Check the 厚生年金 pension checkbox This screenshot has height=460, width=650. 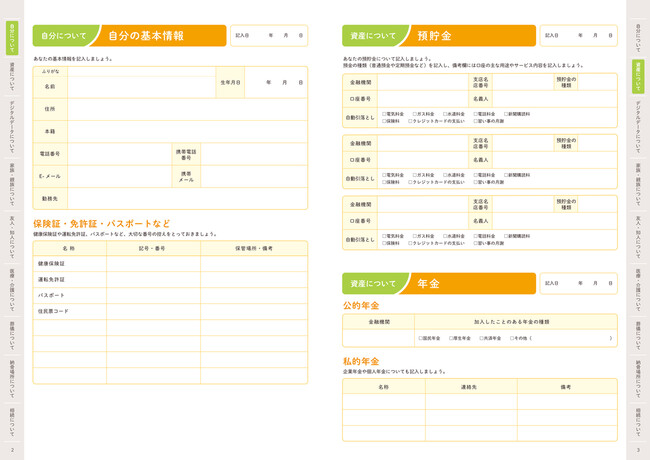[x=451, y=338]
